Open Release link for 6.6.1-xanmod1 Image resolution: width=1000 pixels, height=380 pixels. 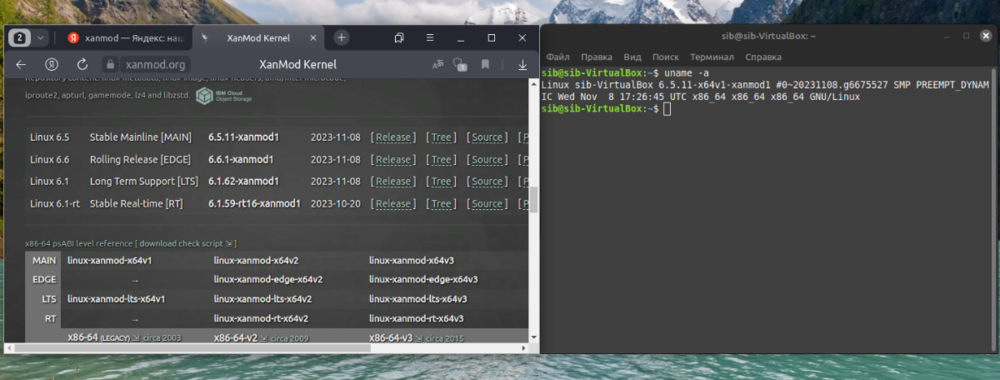pos(393,159)
